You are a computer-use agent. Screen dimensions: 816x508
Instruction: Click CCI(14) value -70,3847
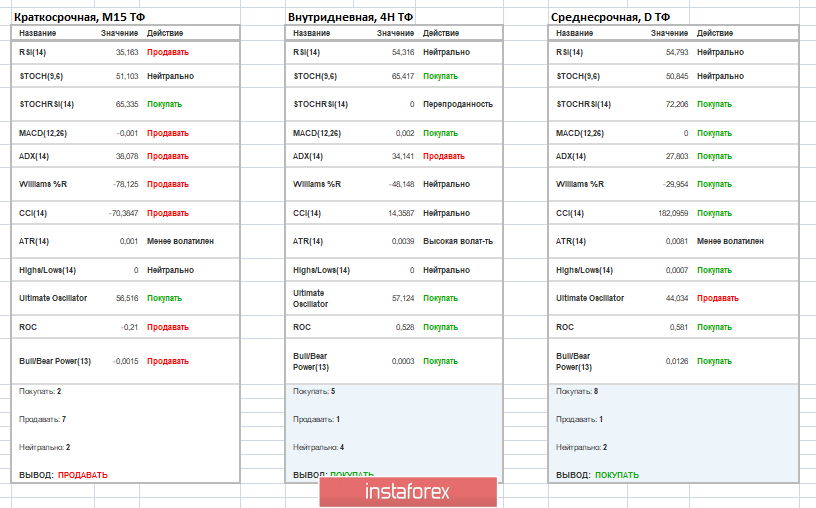pyautogui.click(x=124, y=213)
